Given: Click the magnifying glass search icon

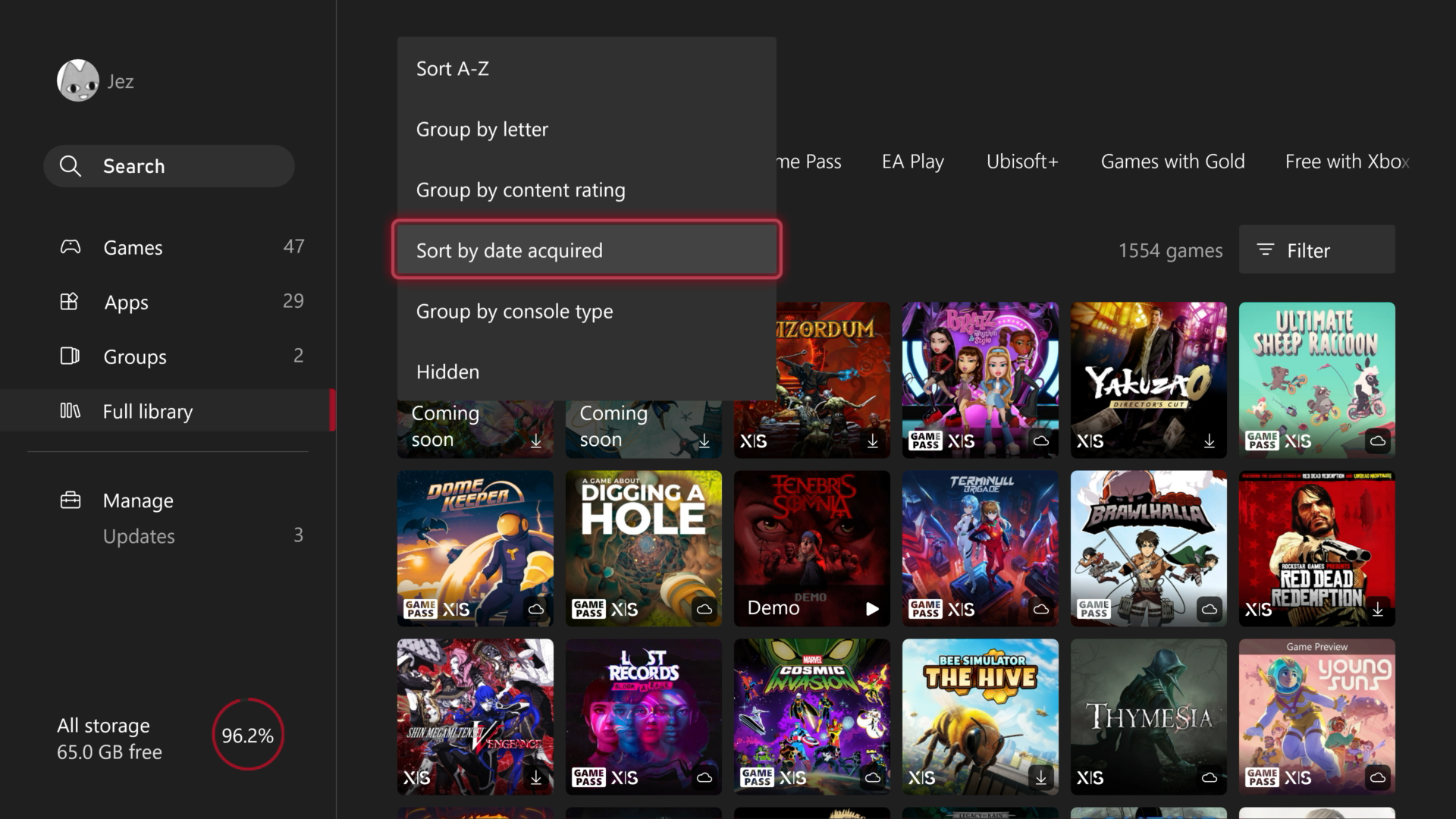Looking at the screenshot, I should pyautogui.click(x=70, y=166).
